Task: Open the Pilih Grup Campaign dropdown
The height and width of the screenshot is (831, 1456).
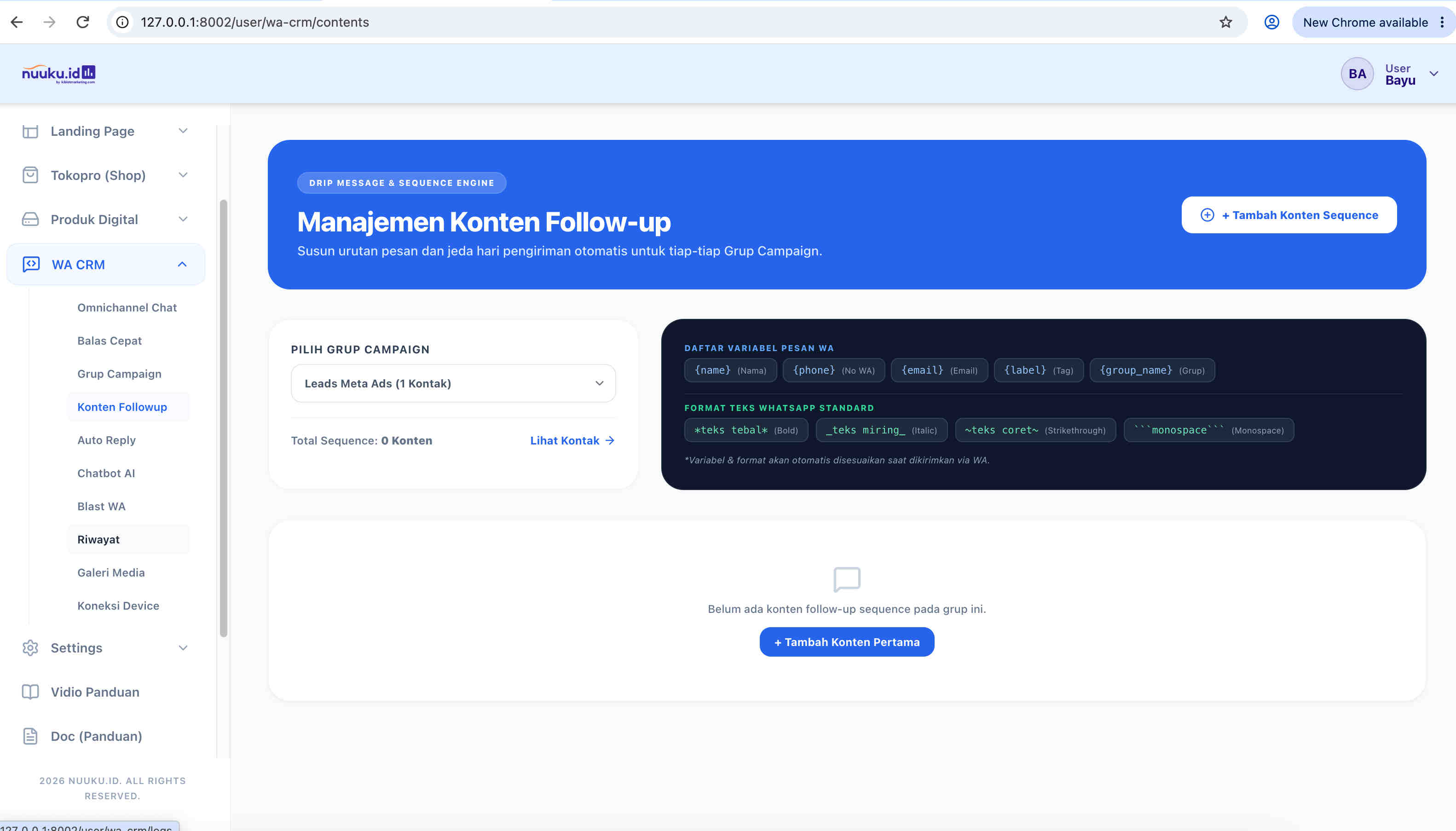Action: pyautogui.click(x=453, y=384)
